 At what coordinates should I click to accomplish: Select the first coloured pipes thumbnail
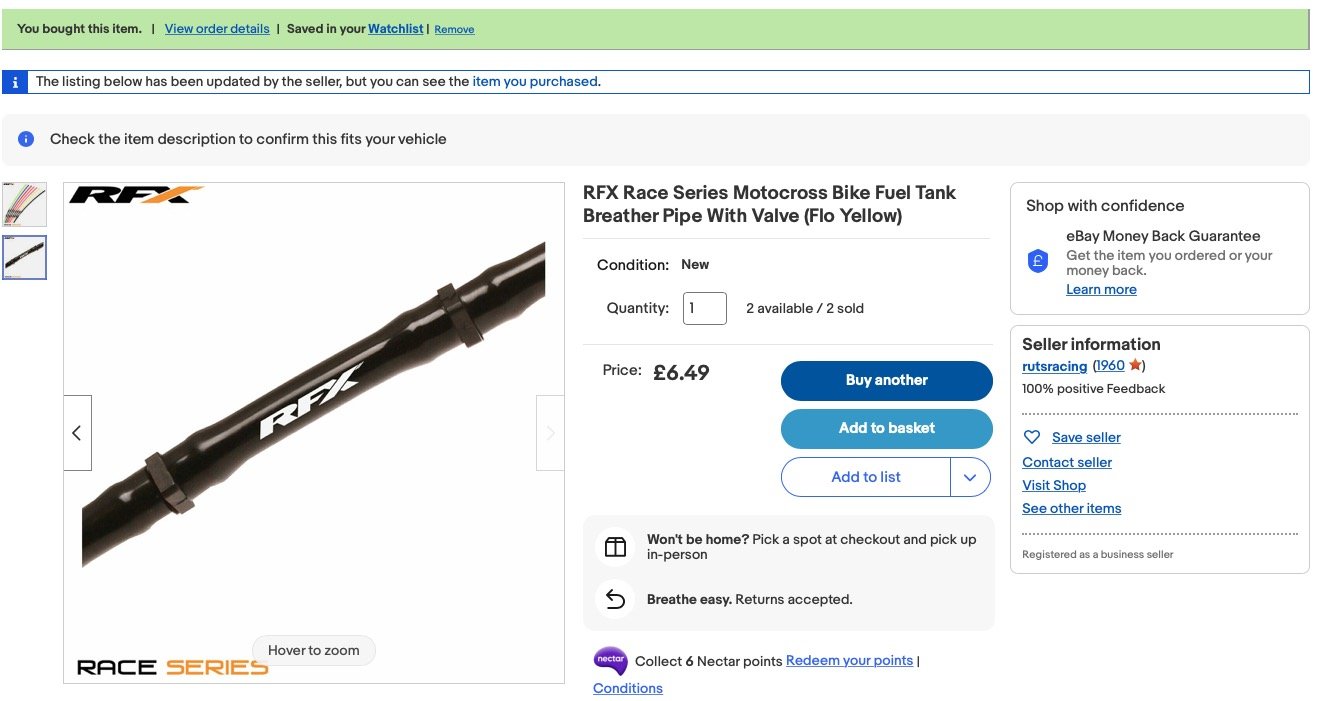pyautogui.click(x=25, y=204)
